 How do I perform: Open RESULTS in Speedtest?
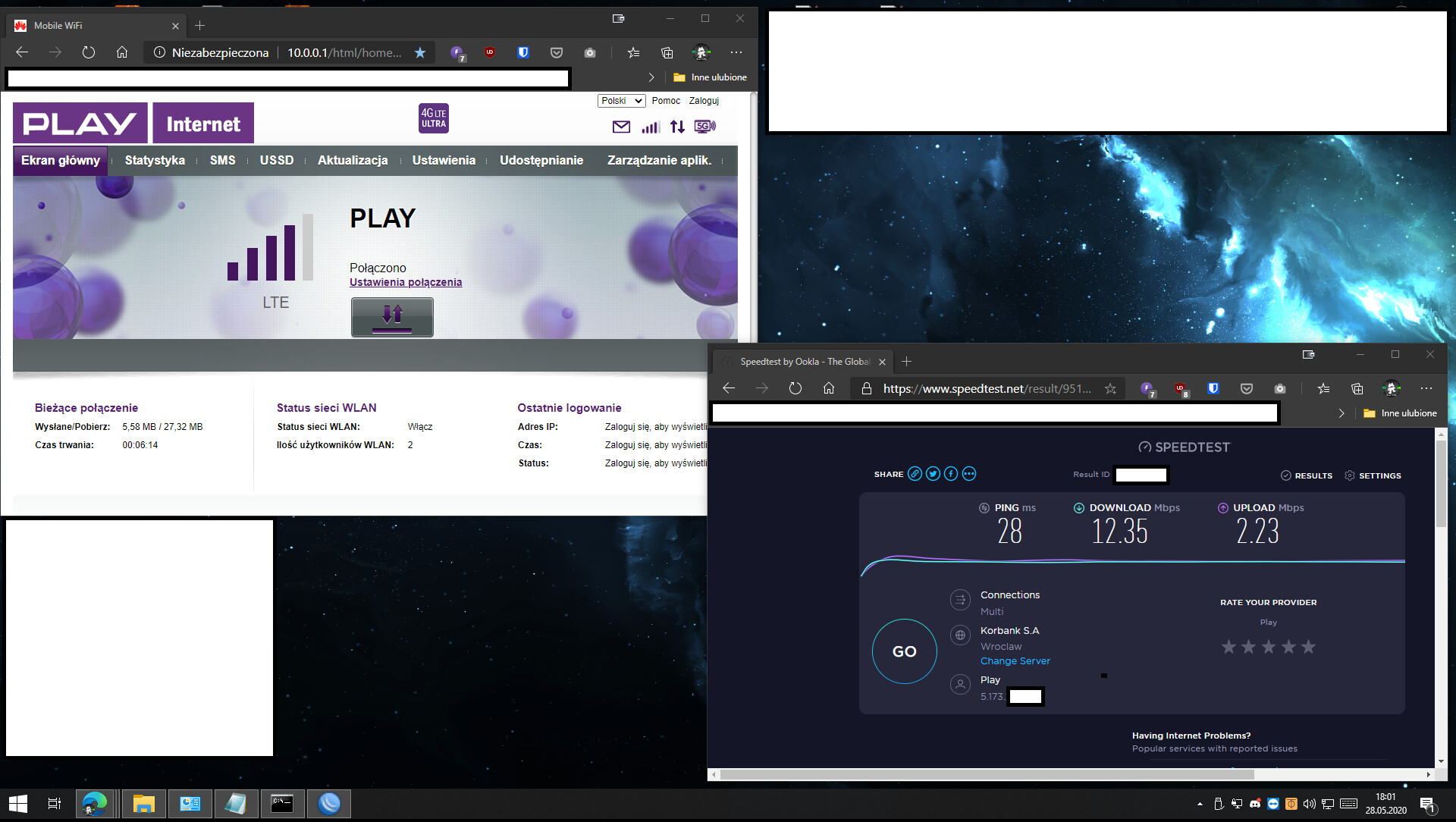(x=1313, y=475)
